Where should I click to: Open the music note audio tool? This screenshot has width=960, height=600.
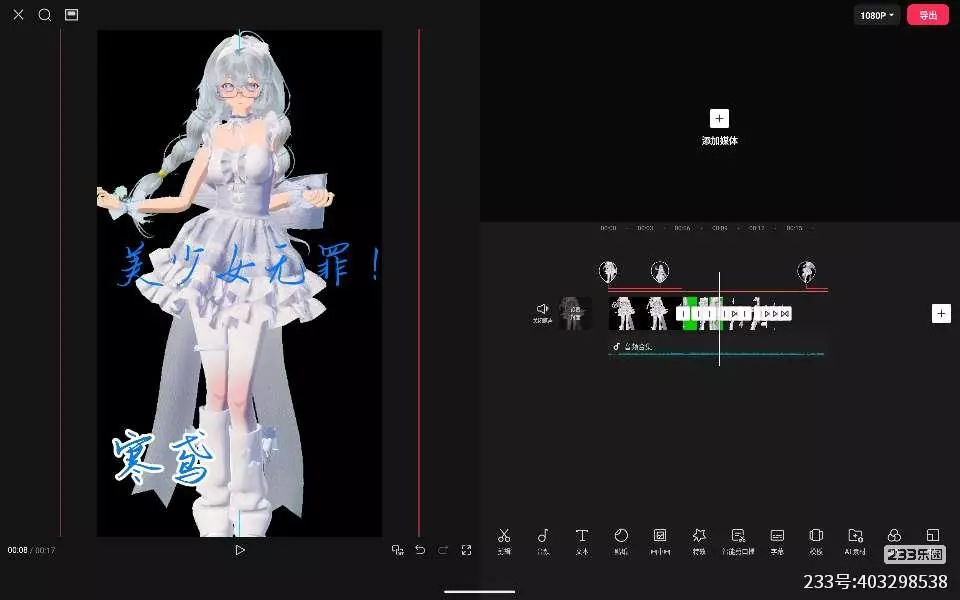543,541
